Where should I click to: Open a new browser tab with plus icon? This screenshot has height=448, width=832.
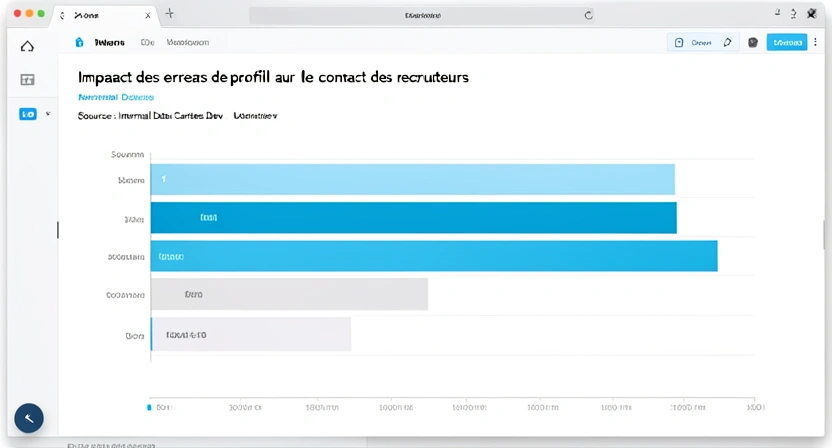pyautogui.click(x=170, y=13)
